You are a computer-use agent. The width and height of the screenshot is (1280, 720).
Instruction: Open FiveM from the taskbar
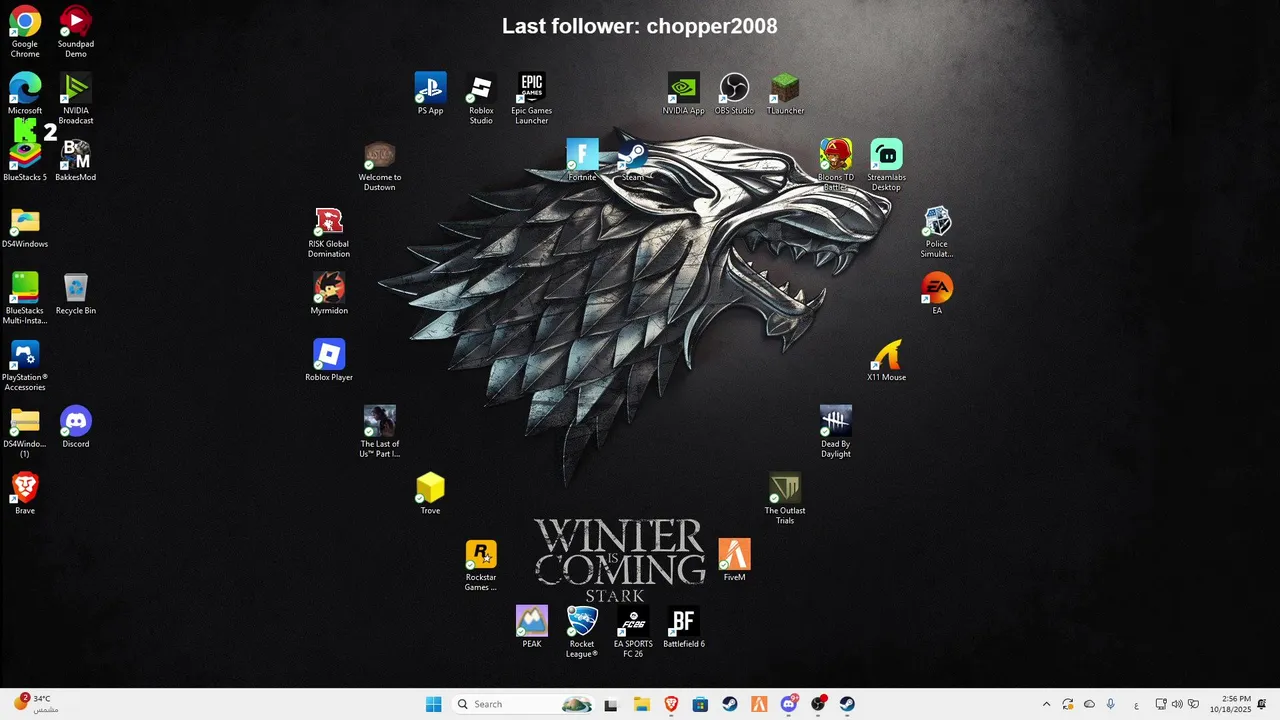coord(759,704)
